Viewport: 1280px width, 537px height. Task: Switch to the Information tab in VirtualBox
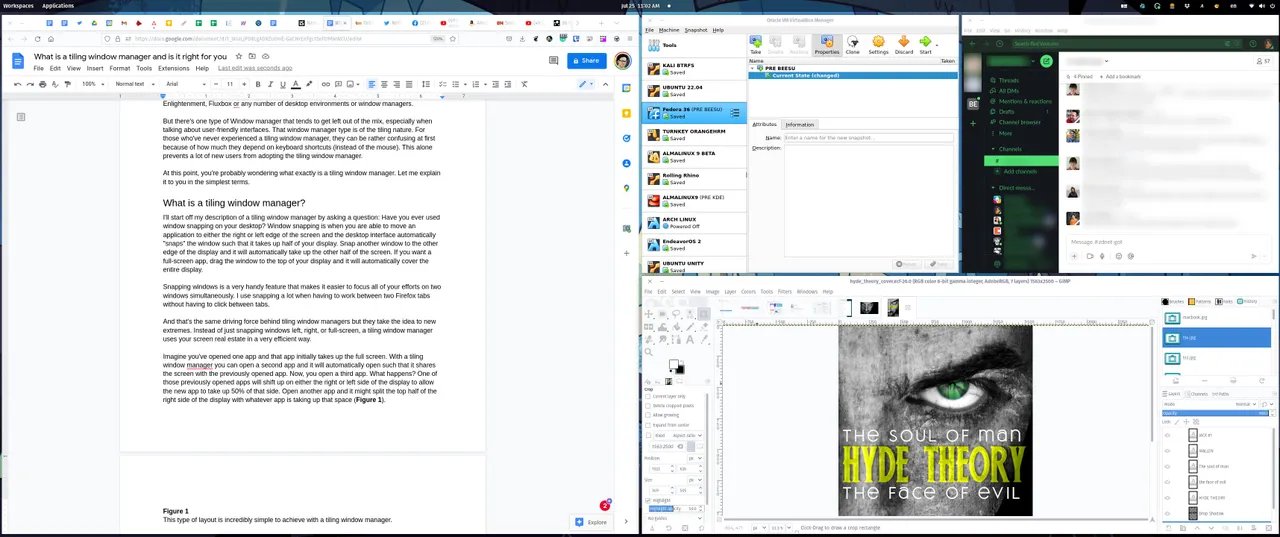pos(799,125)
